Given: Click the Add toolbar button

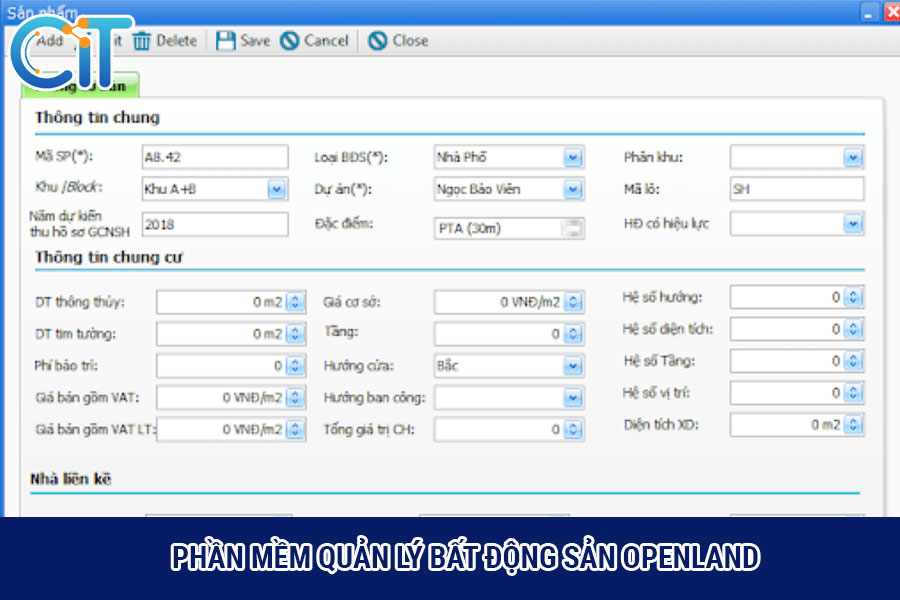Looking at the screenshot, I should click(x=49, y=41).
